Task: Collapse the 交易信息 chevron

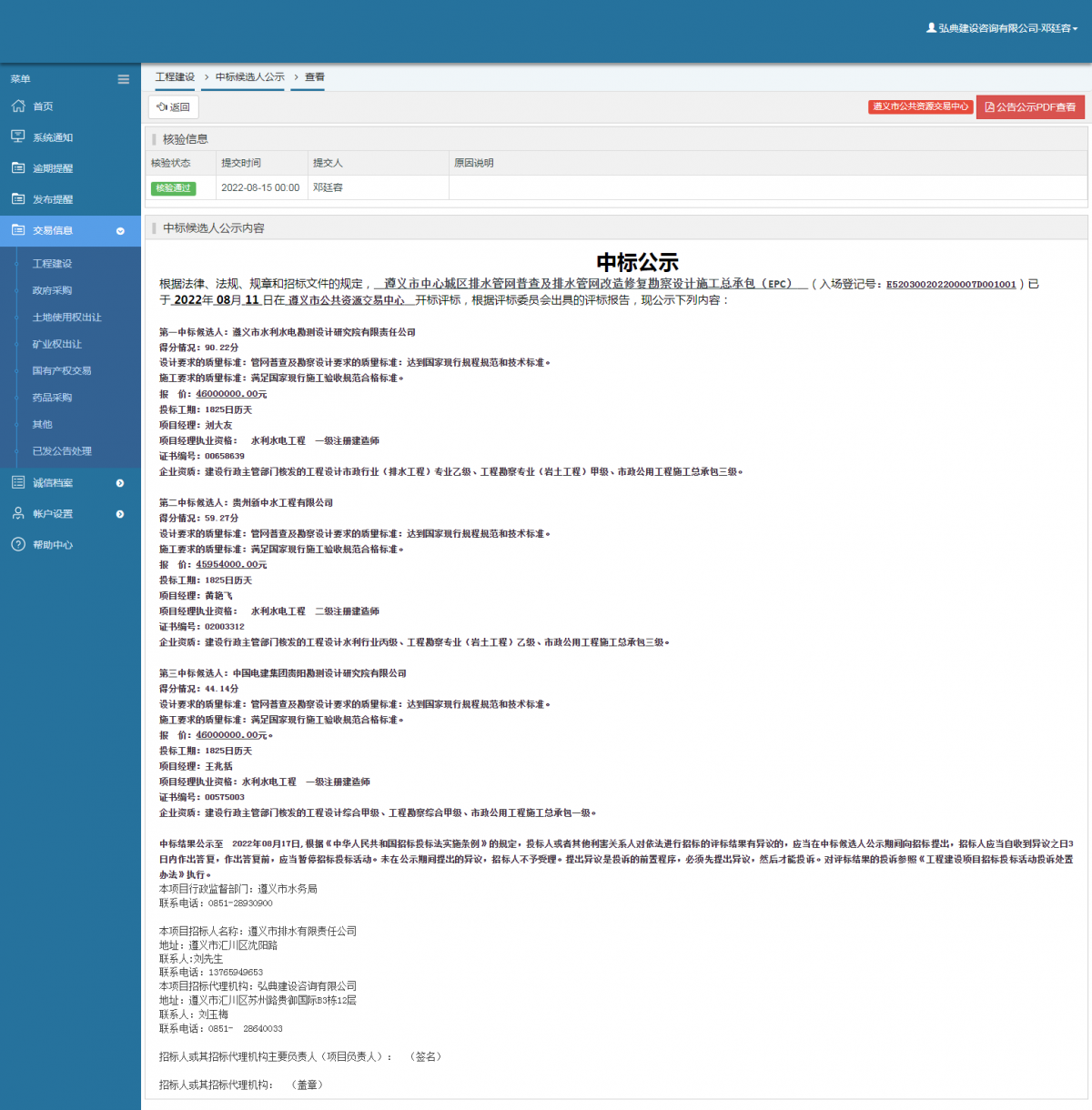Action: [x=120, y=231]
